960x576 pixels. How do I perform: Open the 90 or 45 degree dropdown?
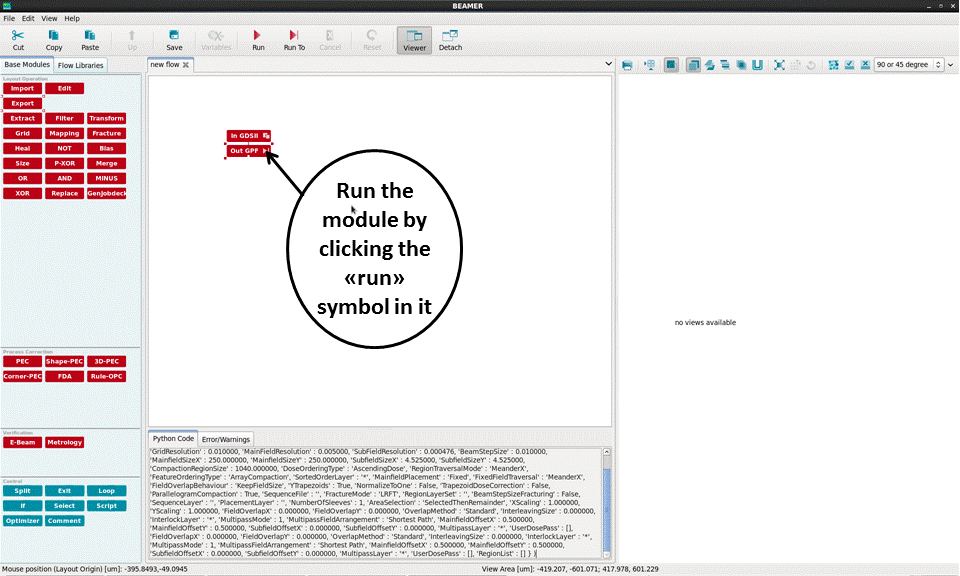tap(908, 65)
